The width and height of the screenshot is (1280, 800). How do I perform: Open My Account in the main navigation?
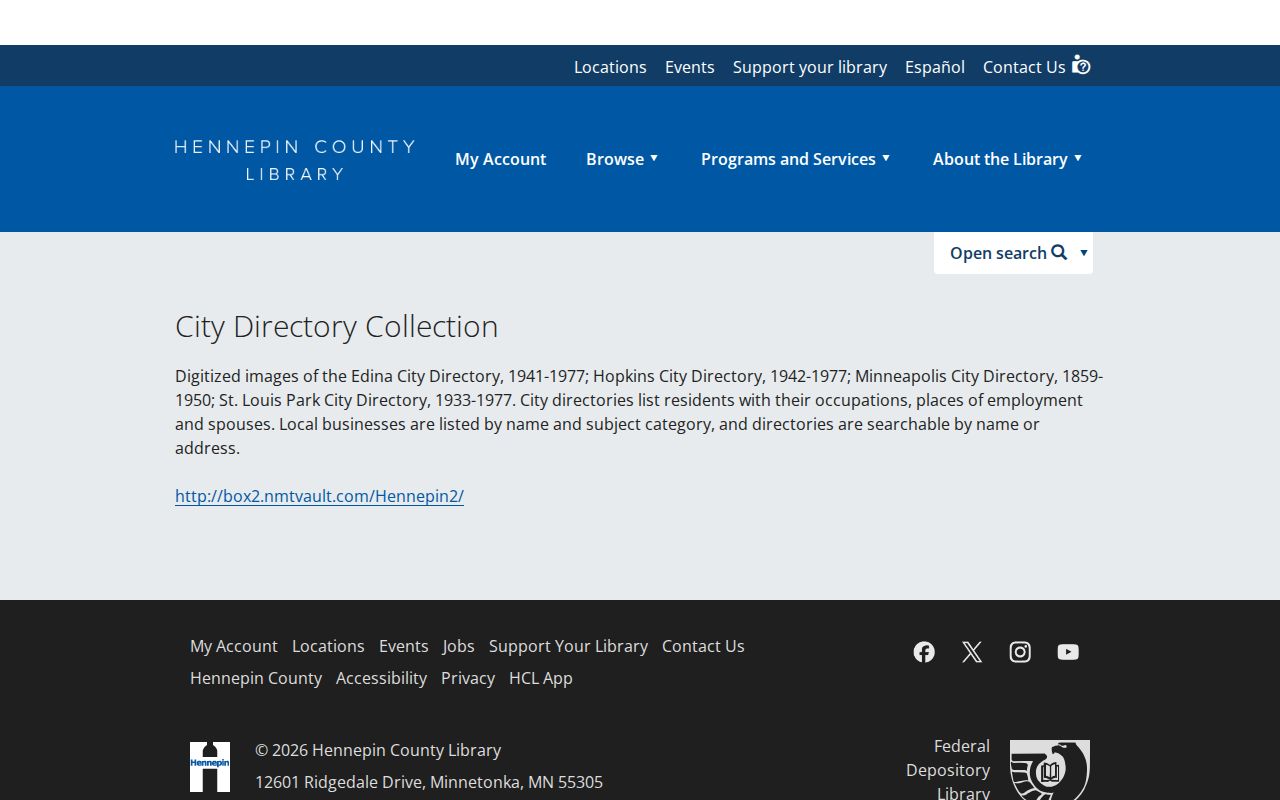tap(500, 159)
